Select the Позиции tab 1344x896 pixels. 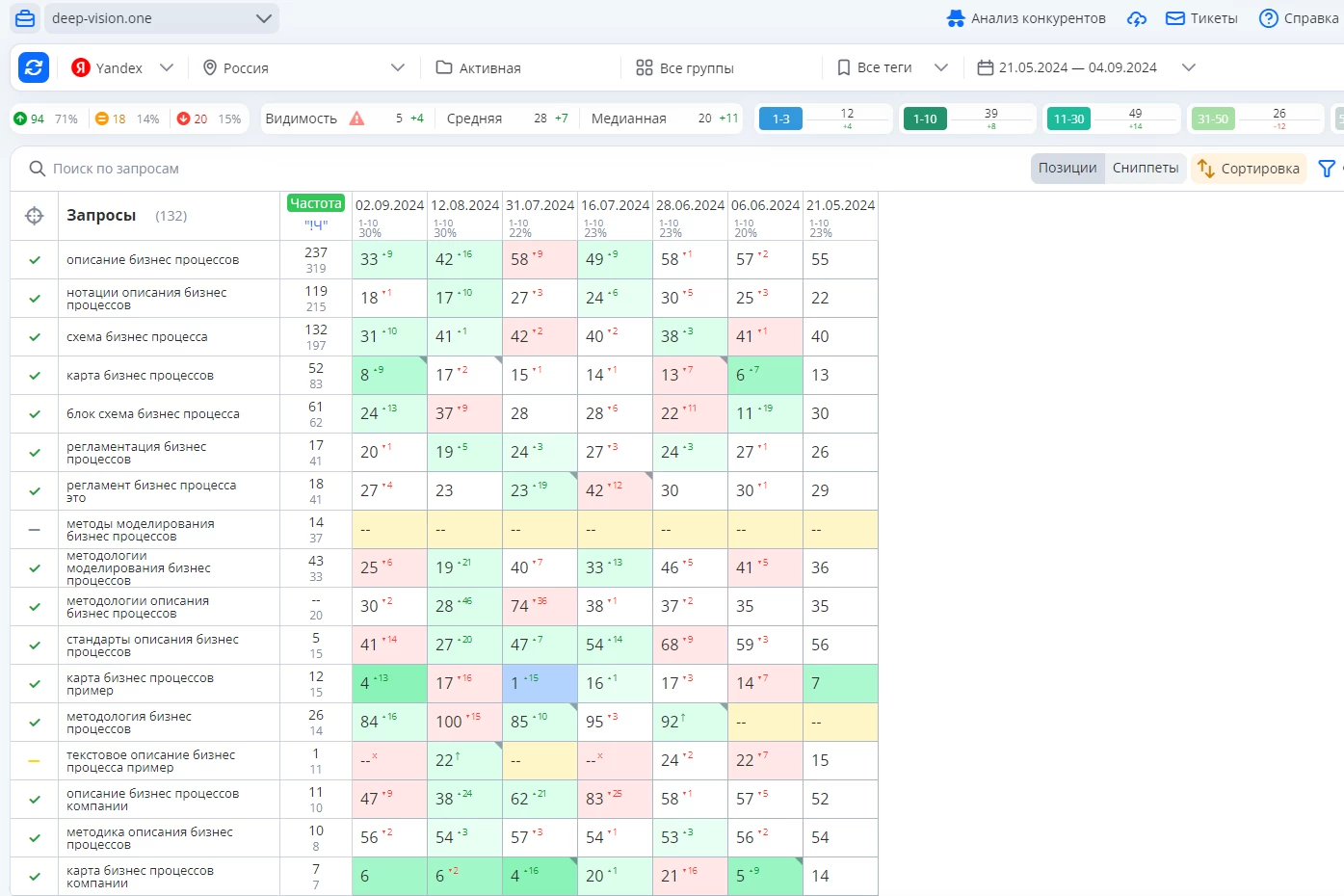[x=1067, y=168]
